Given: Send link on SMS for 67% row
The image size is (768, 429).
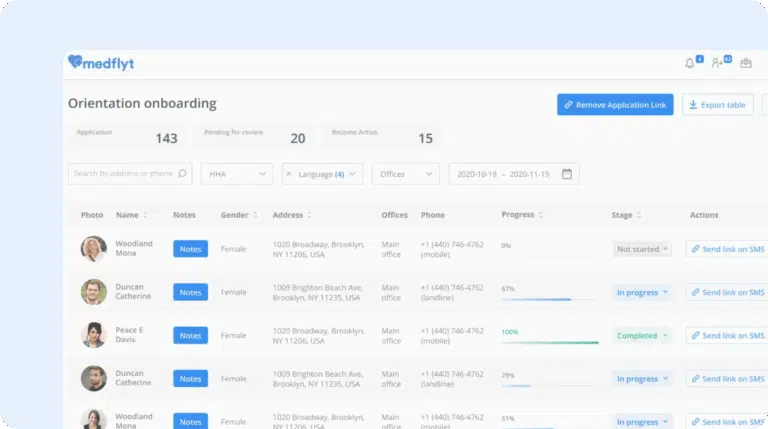Looking at the screenshot, I should pyautogui.click(x=727, y=292).
